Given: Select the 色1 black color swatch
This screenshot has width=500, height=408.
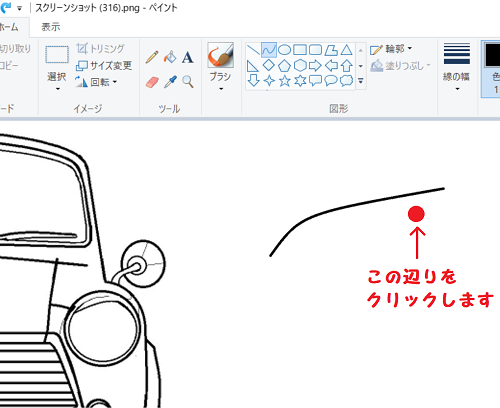Looking at the screenshot, I should pyautogui.click(x=493, y=55).
